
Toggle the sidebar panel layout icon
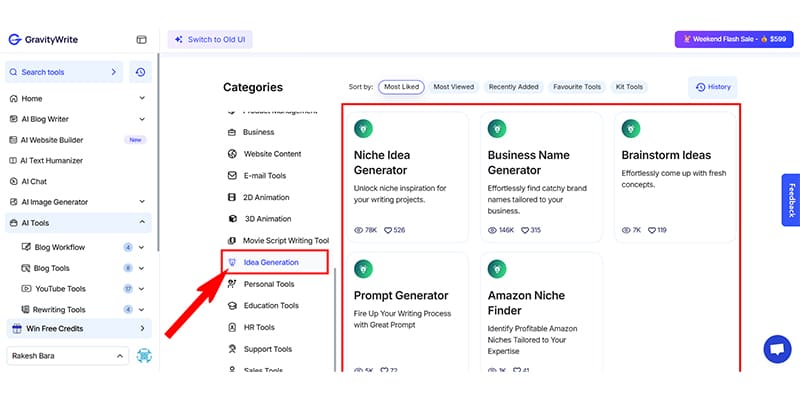(x=141, y=40)
